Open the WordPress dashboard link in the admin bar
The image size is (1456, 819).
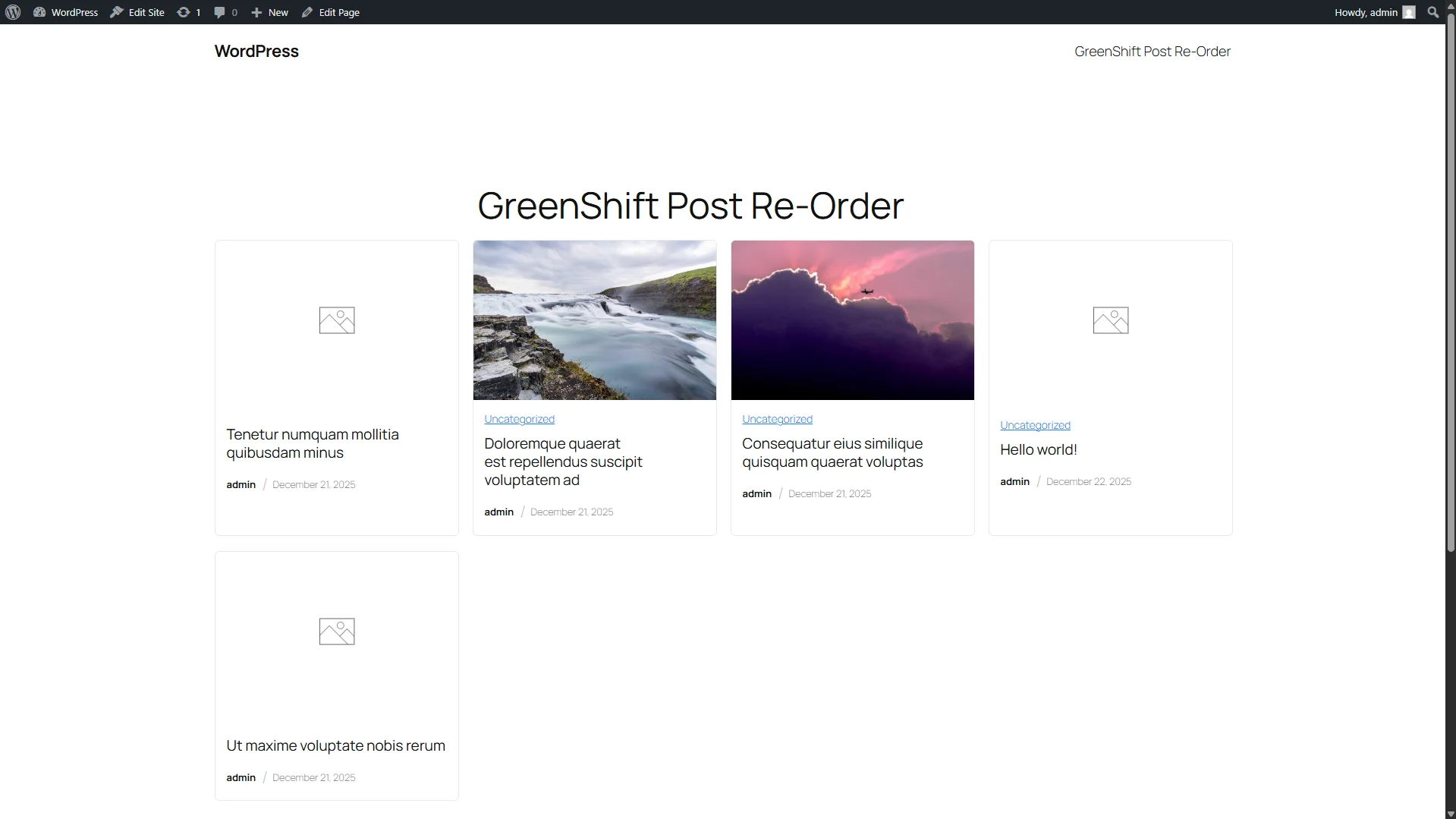tap(66, 12)
